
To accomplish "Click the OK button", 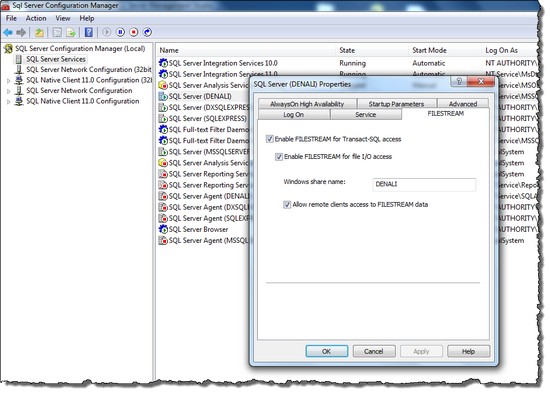I will [x=327, y=351].
